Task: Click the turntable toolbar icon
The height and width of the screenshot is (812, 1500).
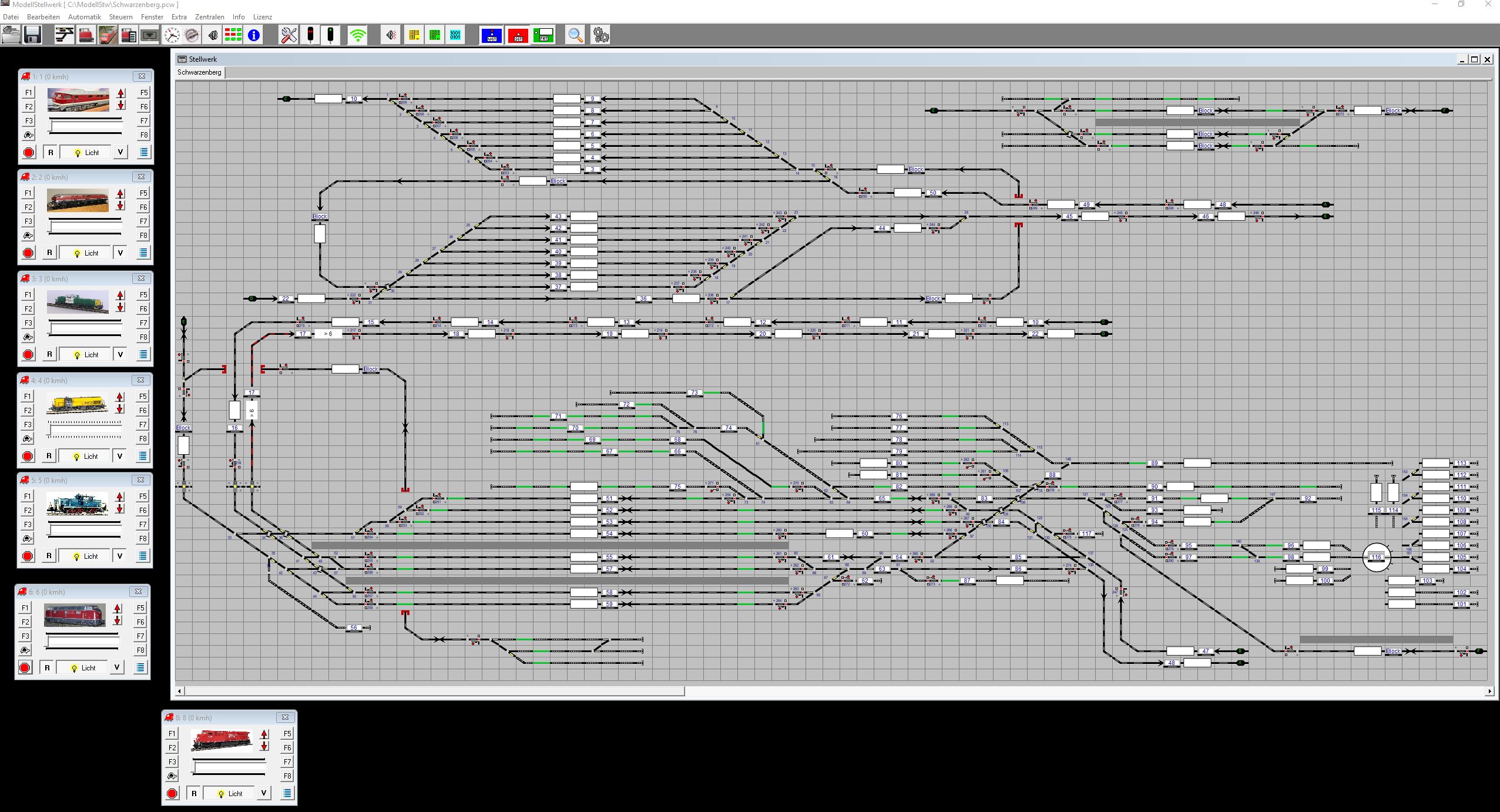Action: pos(192,35)
